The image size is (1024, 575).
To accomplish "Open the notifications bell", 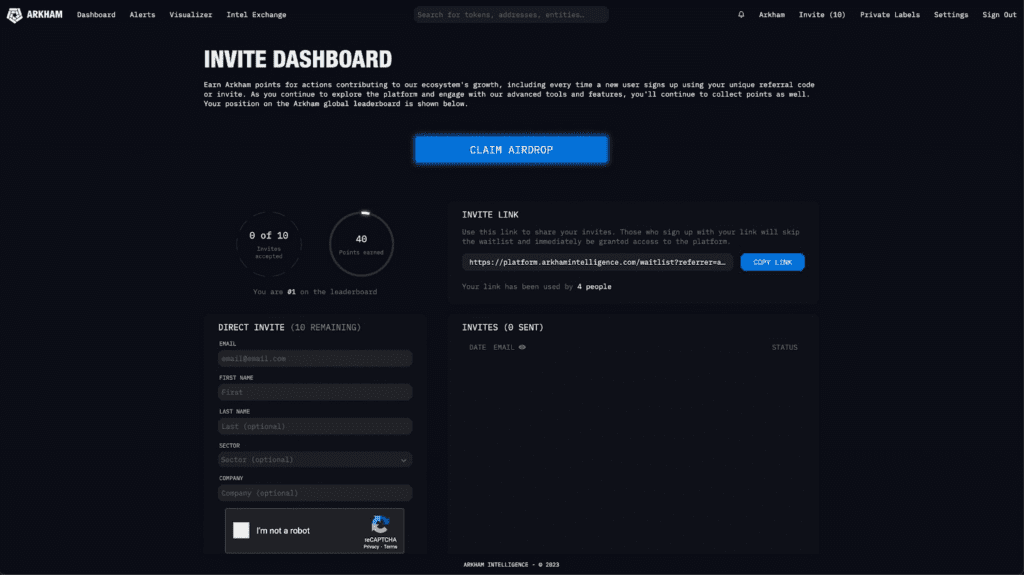I will tap(741, 14).
